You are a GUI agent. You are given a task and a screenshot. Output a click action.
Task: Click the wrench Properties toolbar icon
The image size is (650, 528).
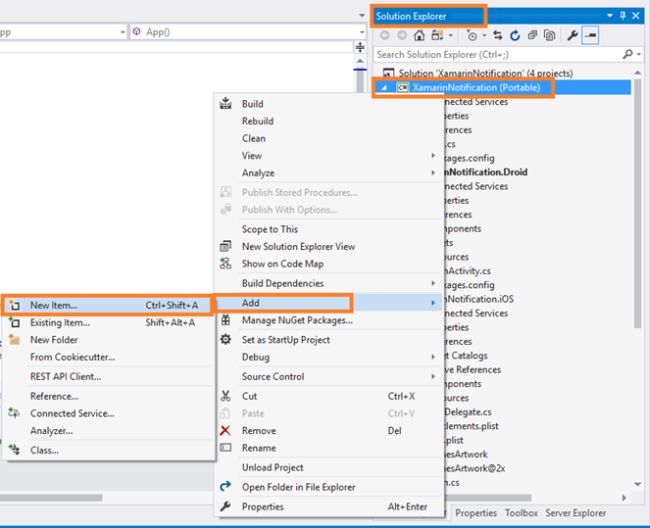572,36
